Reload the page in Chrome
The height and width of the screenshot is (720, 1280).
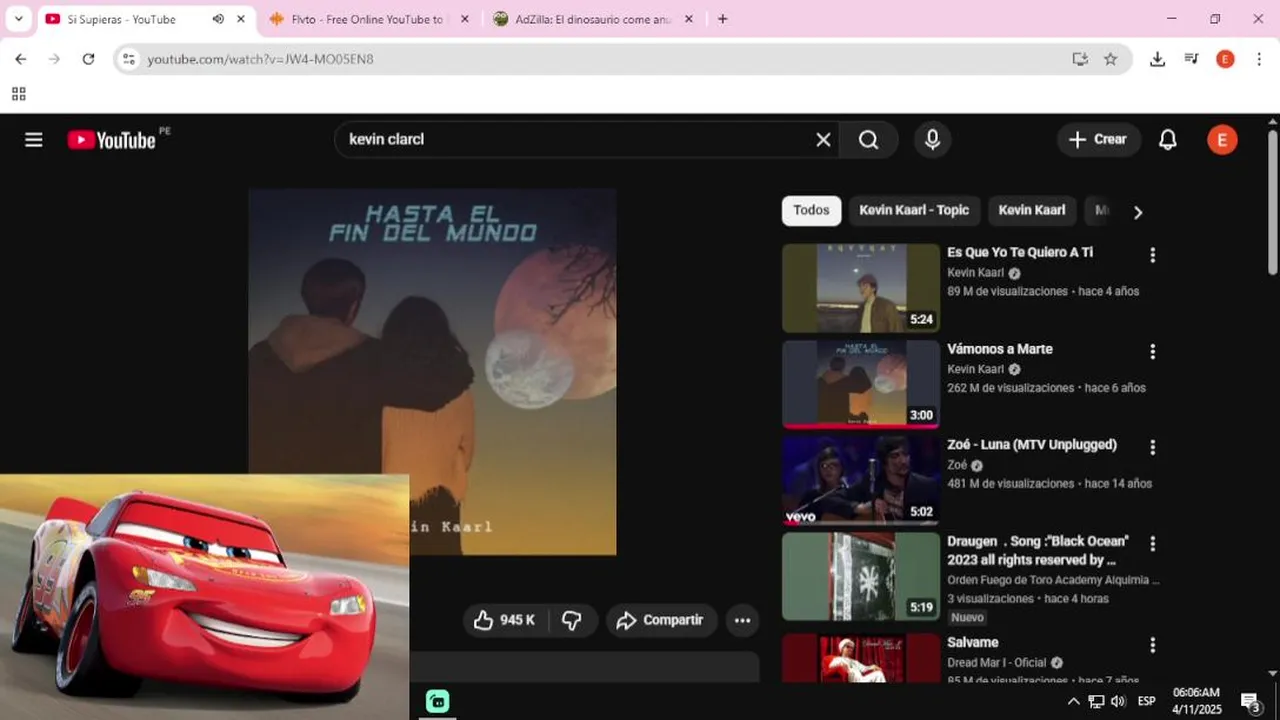click(x=88, y=59)
